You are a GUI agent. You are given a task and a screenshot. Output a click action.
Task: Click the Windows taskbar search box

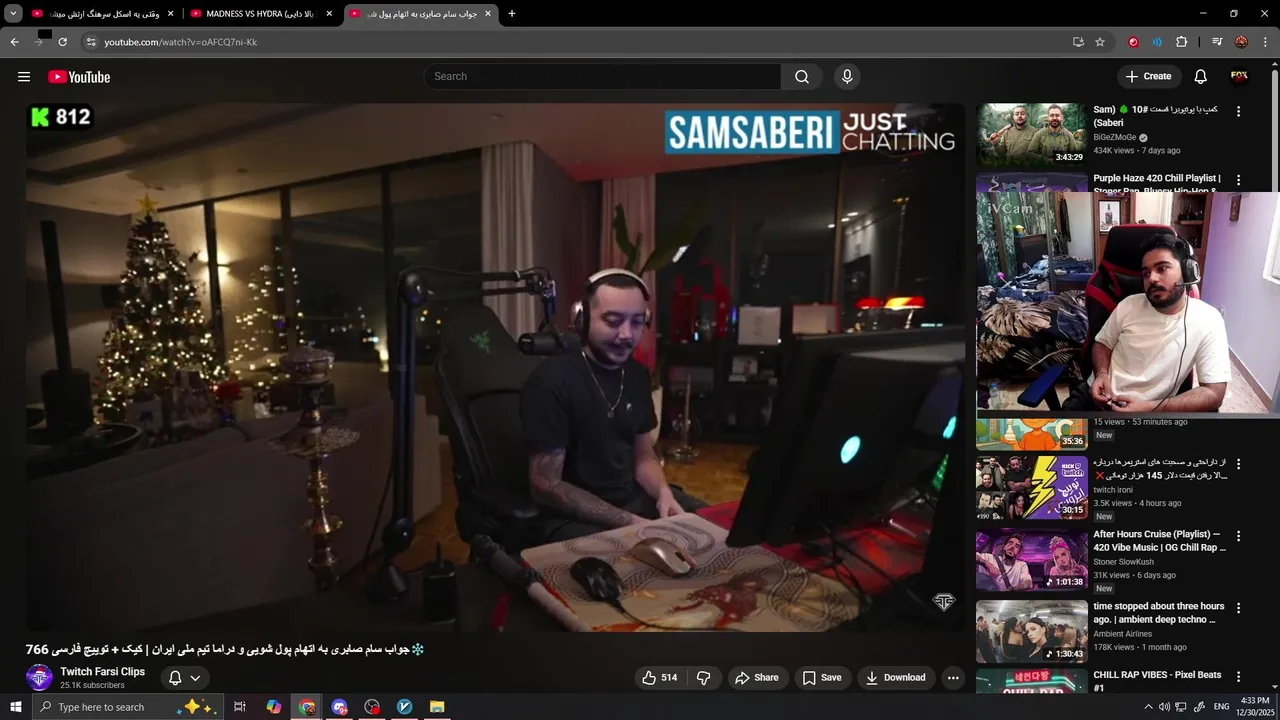click(x=128, y=707)
